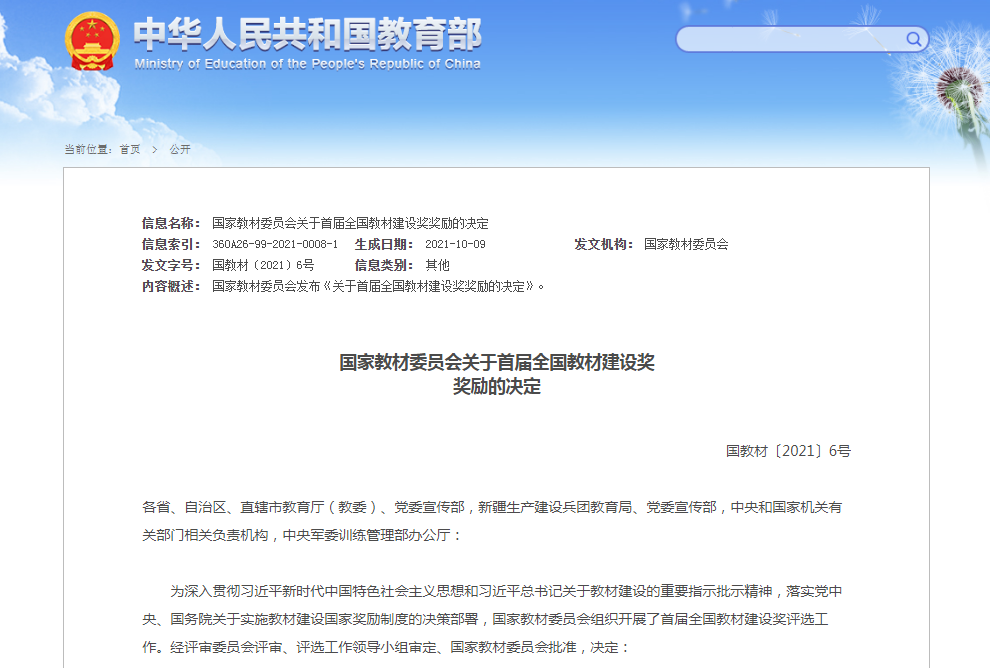The image size is (990, 668).
Task: Click the English Ministry of Education subtitle
Action: click(x=307, y=64)
